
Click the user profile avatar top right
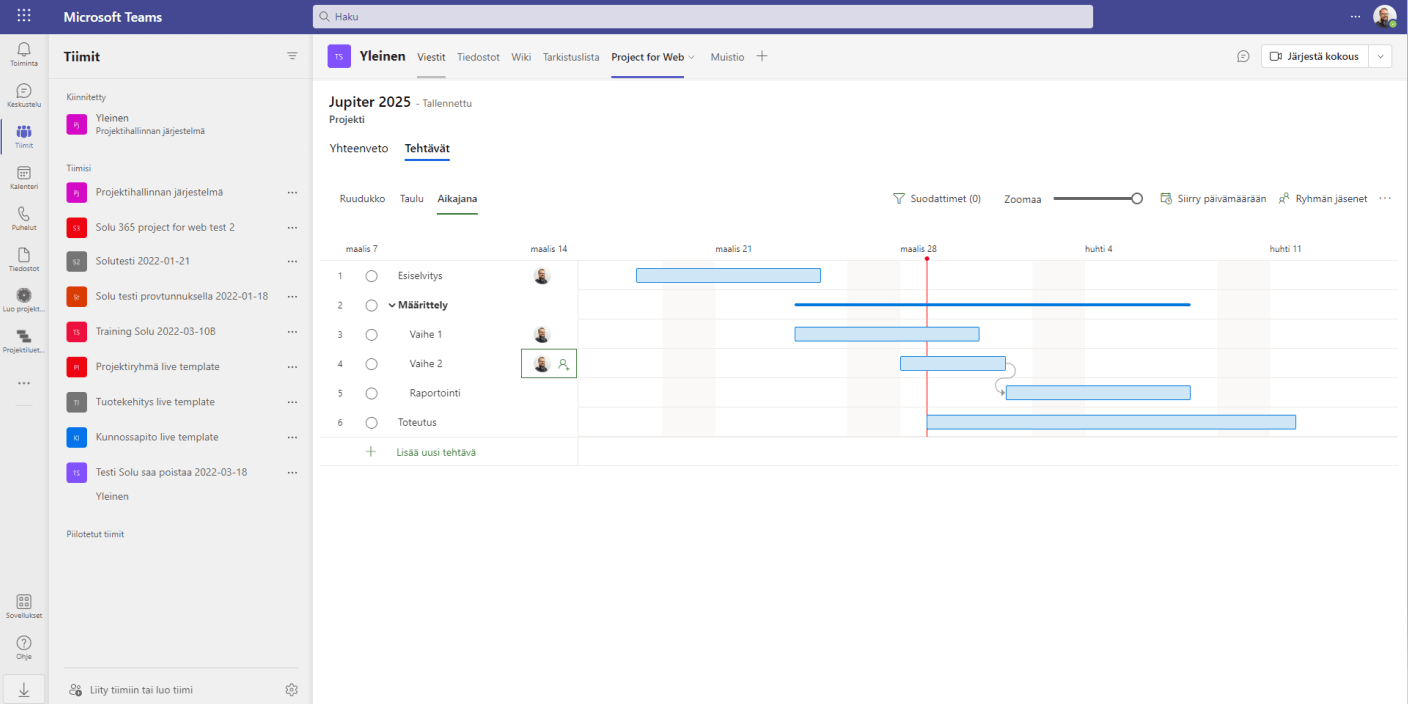1384,16
